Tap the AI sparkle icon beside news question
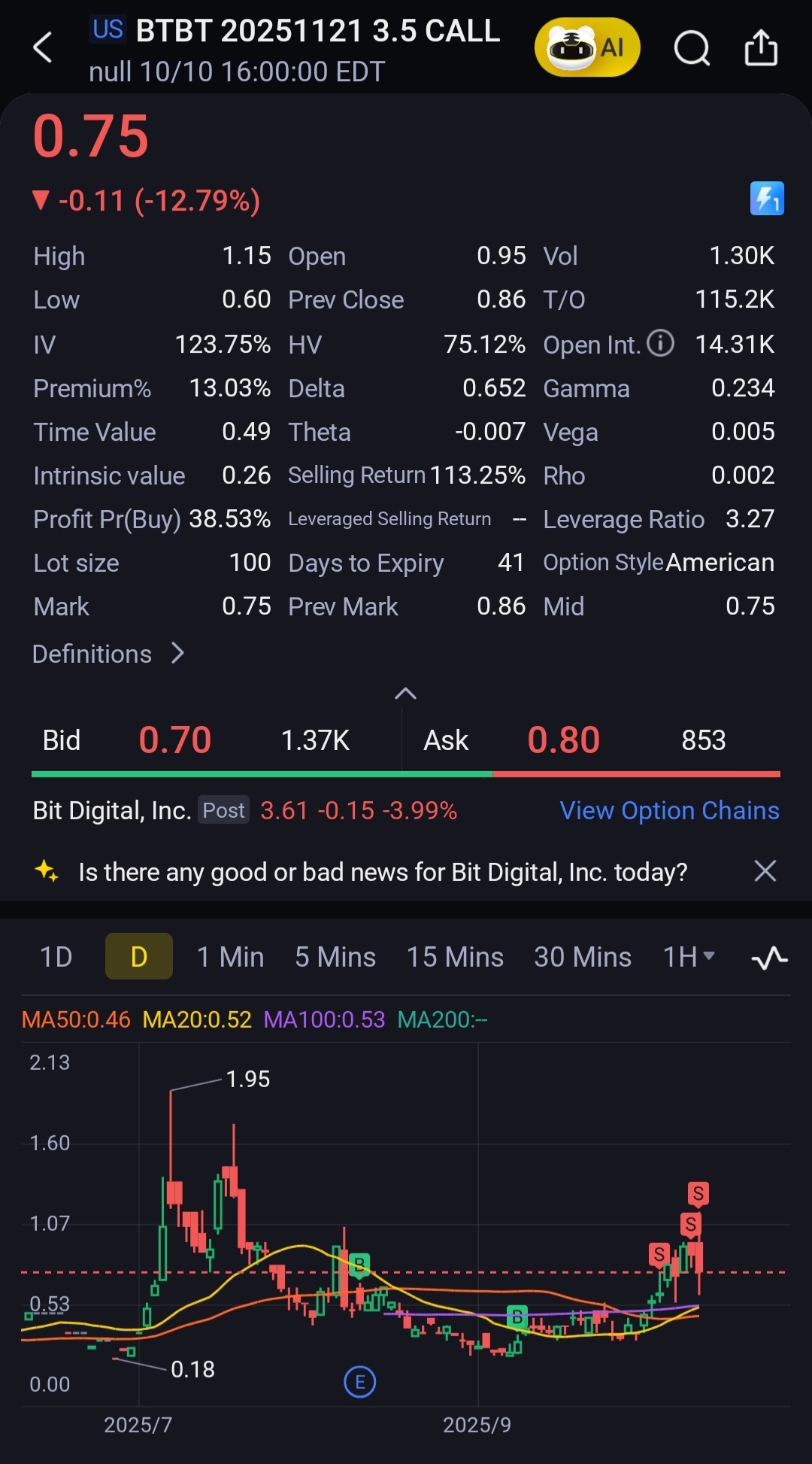Viewport: 812px width, 1464px height. coord(47,871)
